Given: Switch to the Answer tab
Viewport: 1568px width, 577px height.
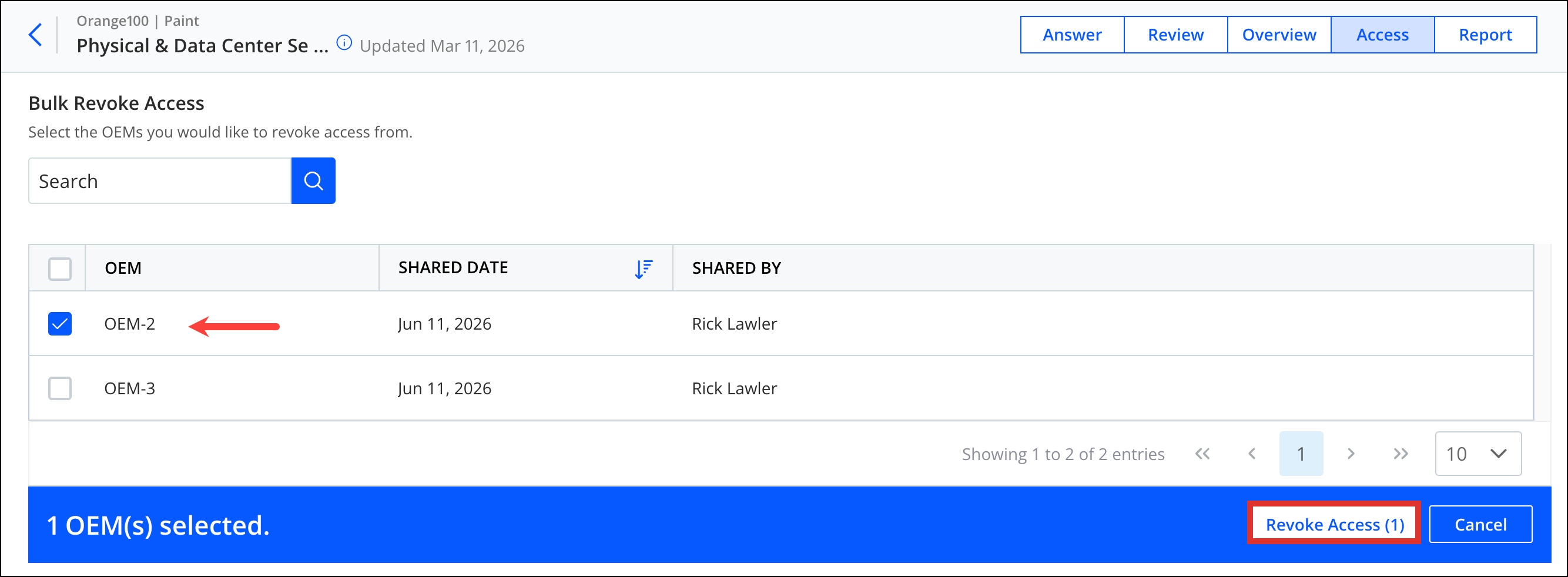Looking at the screenshot, I should [x=1072, y=35].
